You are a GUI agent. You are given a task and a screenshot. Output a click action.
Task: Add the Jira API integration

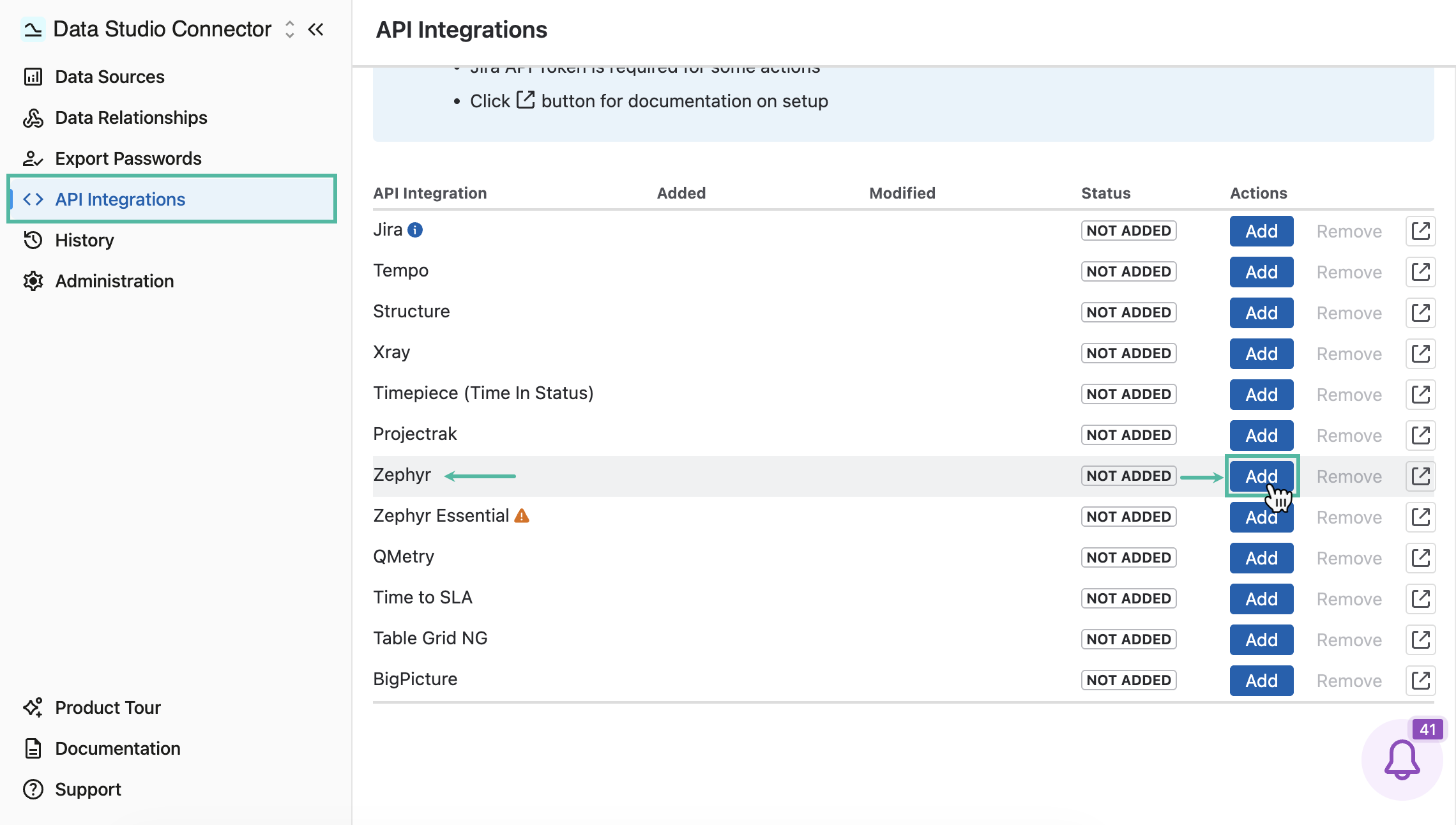click(x=1261, y=231)
